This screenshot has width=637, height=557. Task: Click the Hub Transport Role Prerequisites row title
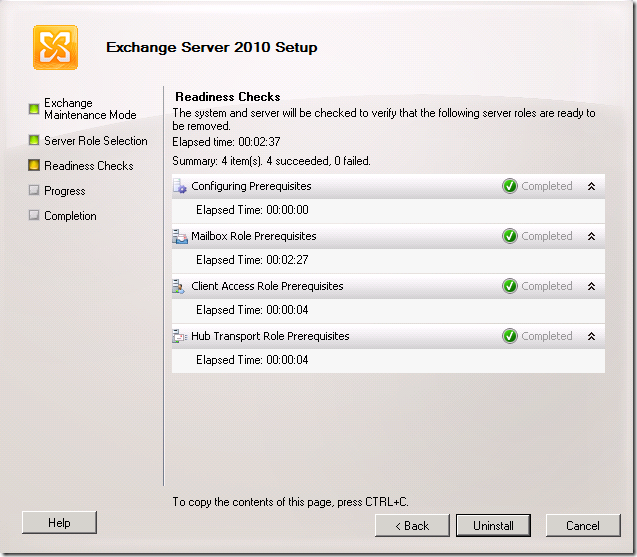pyautogui.click(x=270, y=336)
